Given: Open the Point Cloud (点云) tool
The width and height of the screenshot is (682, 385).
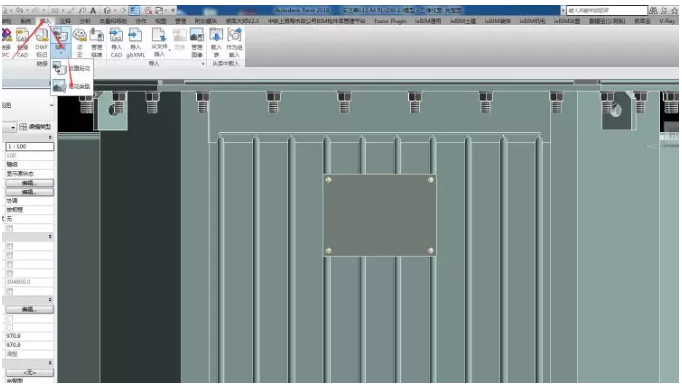Looking at the screenshot, I should pos(80,43).
